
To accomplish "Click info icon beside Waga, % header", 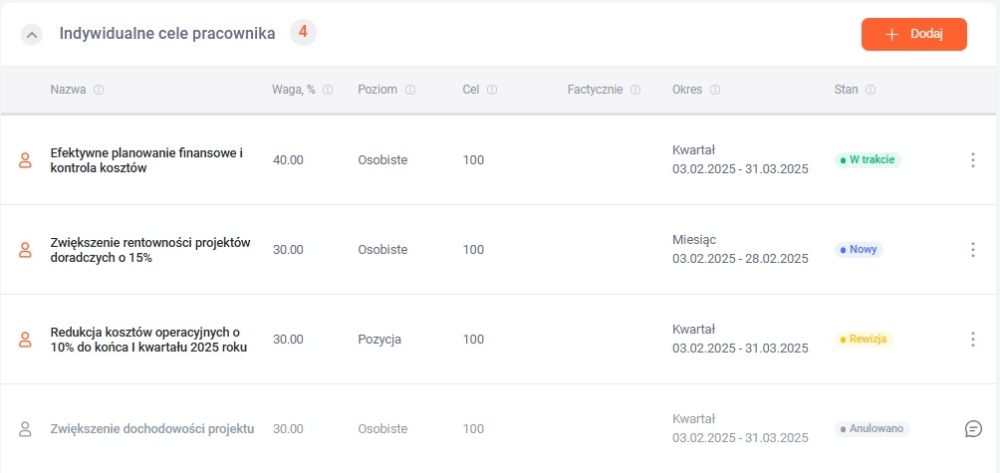I will tap(328, 90).
